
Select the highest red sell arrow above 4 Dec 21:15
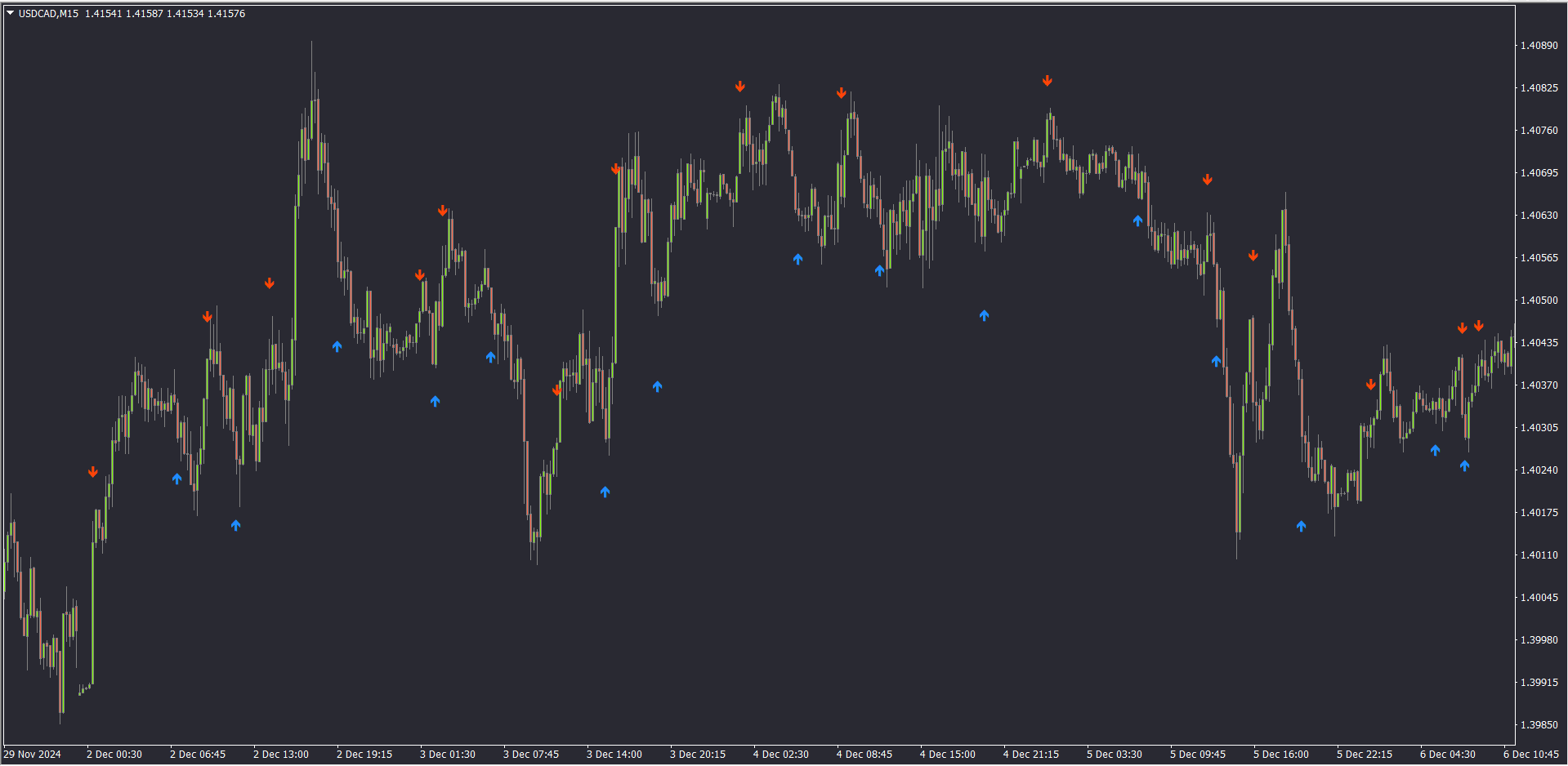click(1048, 81)
